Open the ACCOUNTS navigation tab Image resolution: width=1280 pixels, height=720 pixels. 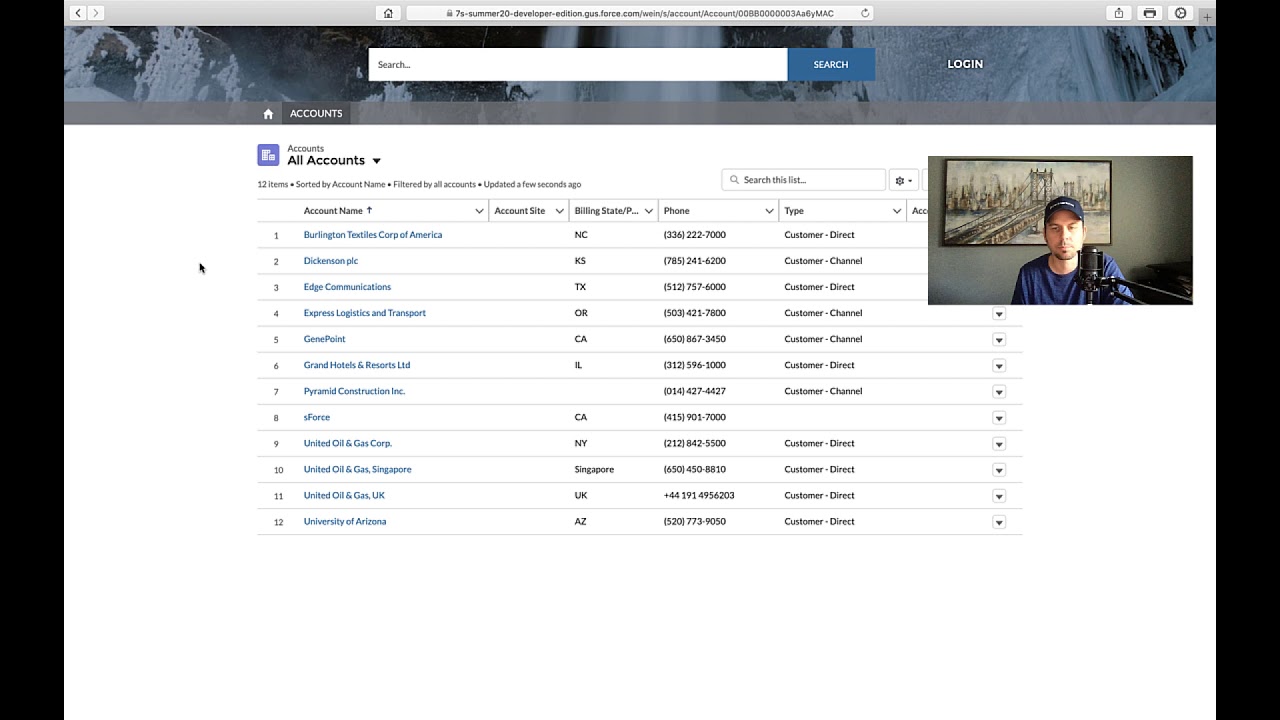point(316,113)
